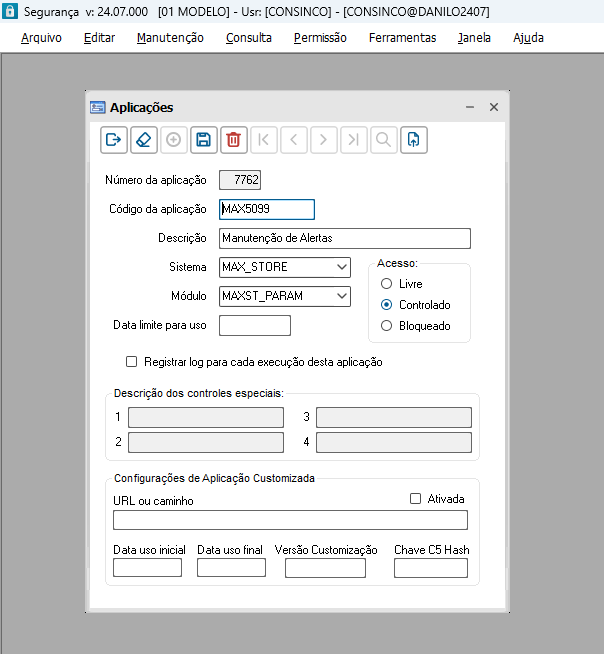Click the Data uso final field

click(x=232, y=568)
